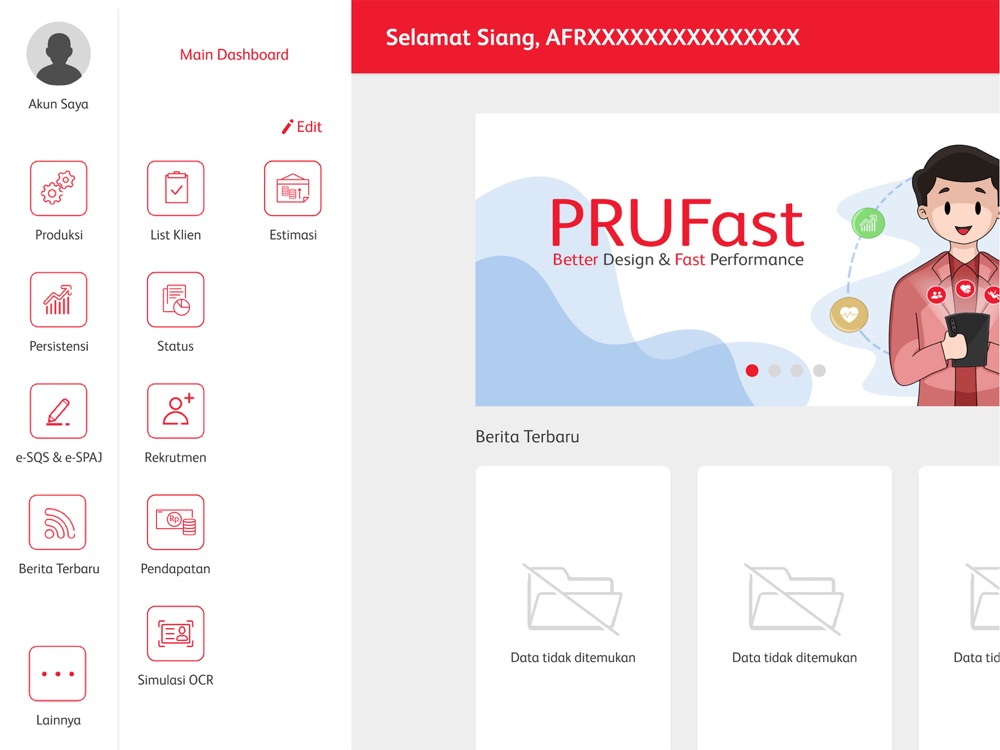Click the Persistensi label
Screen dimensions: 1000x750
tap(59, 346)
